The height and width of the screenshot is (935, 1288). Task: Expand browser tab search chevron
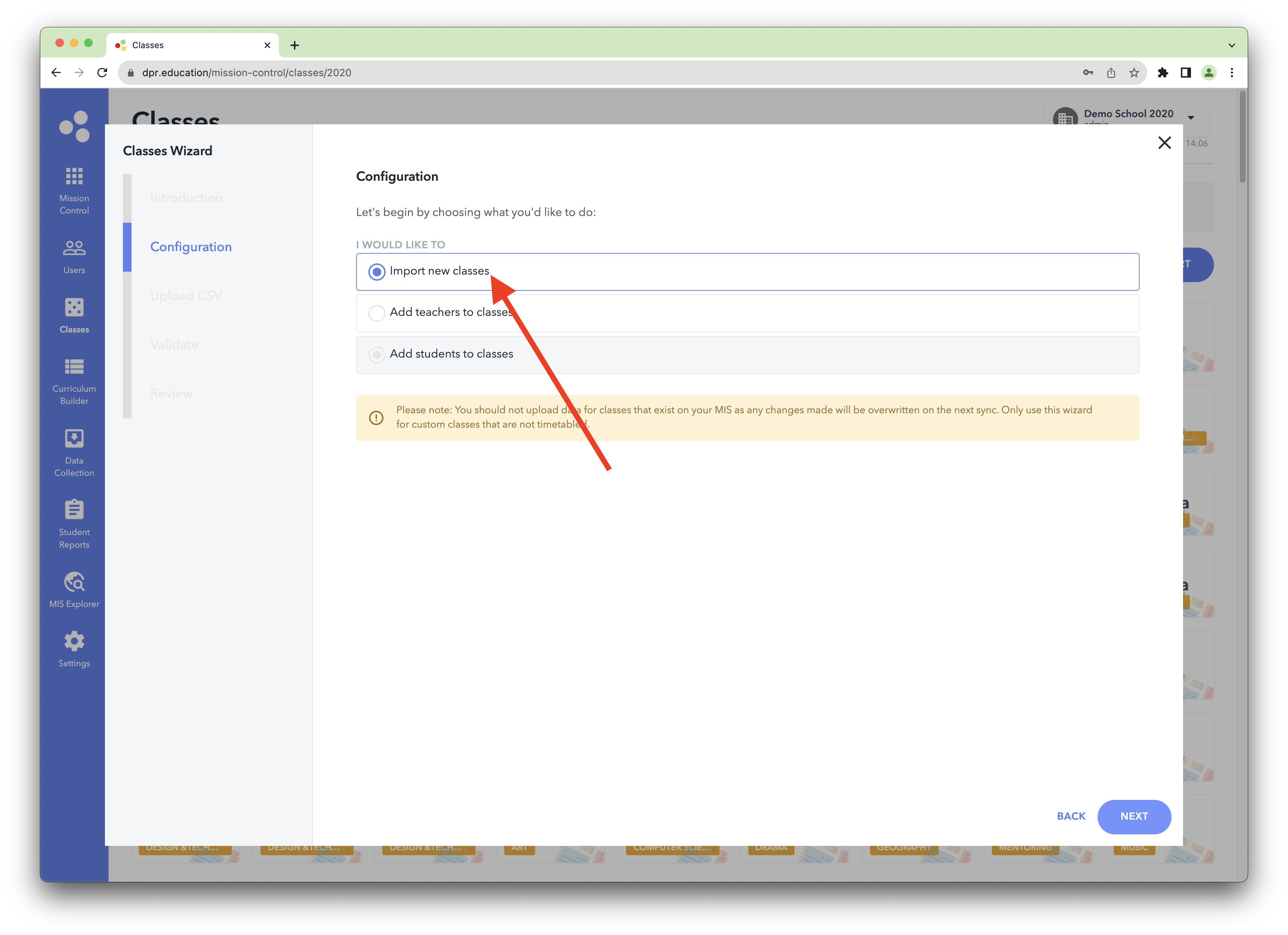pyautogui.click(x=1231, y=45)
